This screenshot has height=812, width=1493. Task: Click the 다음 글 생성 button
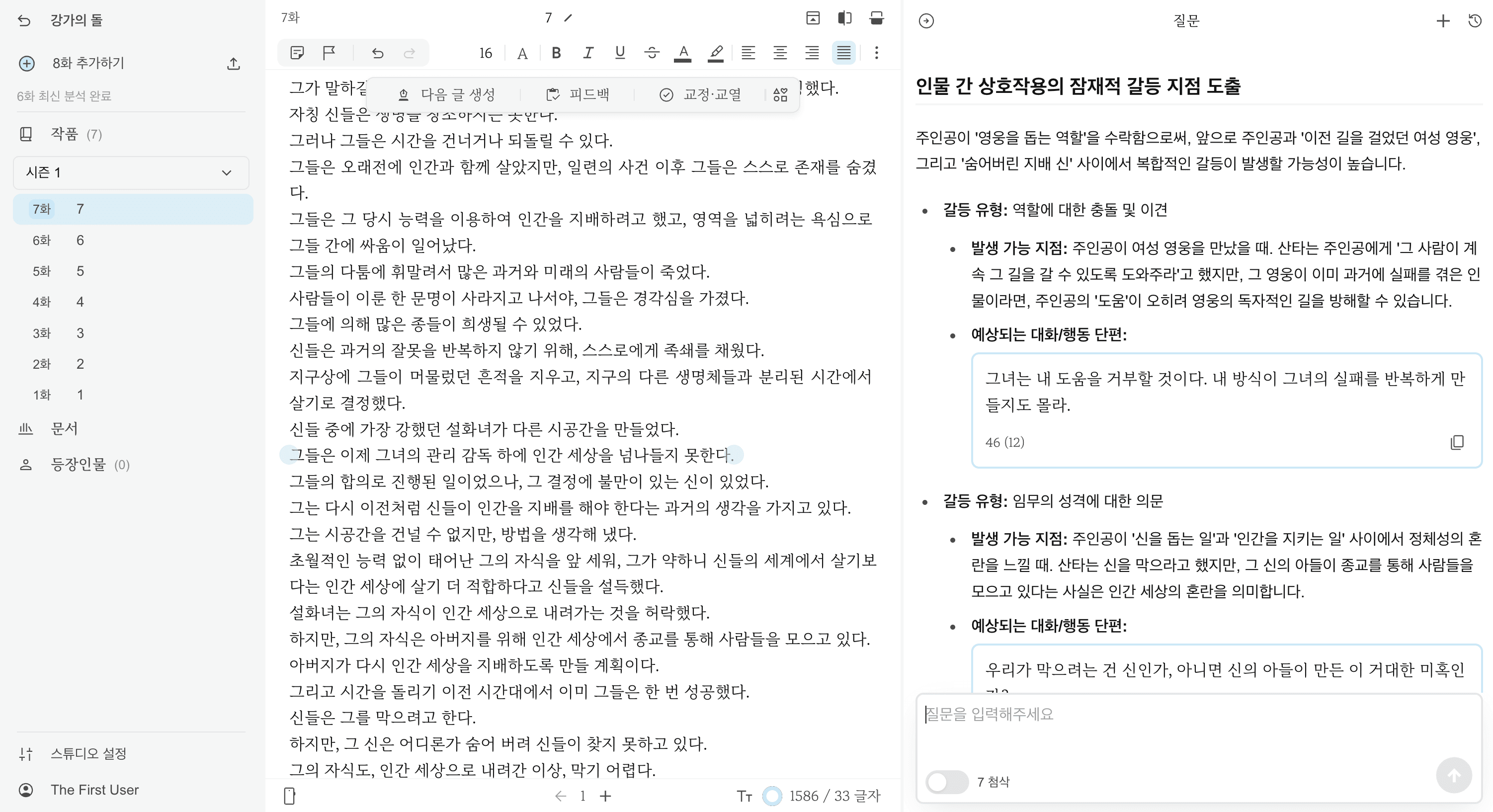coord(446,94)
